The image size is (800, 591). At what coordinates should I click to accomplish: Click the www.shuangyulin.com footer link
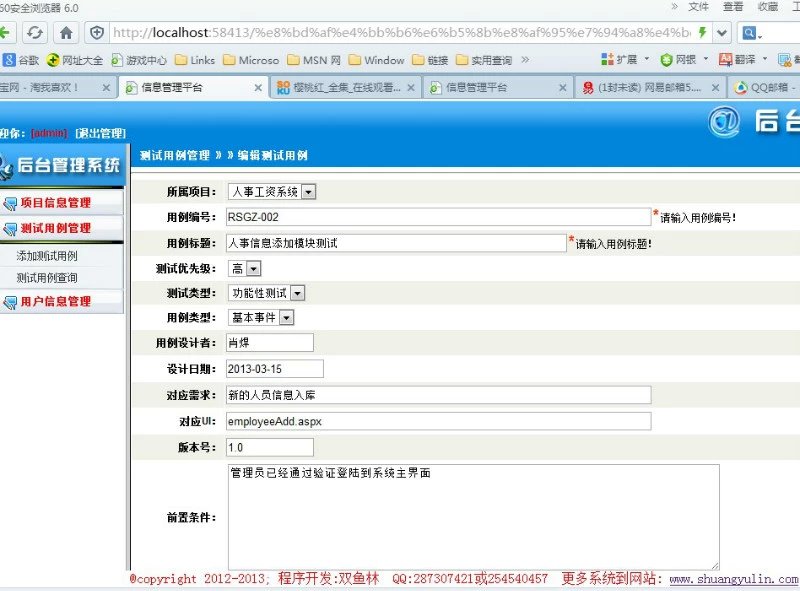pyautogui.click(x=734, y=579)
